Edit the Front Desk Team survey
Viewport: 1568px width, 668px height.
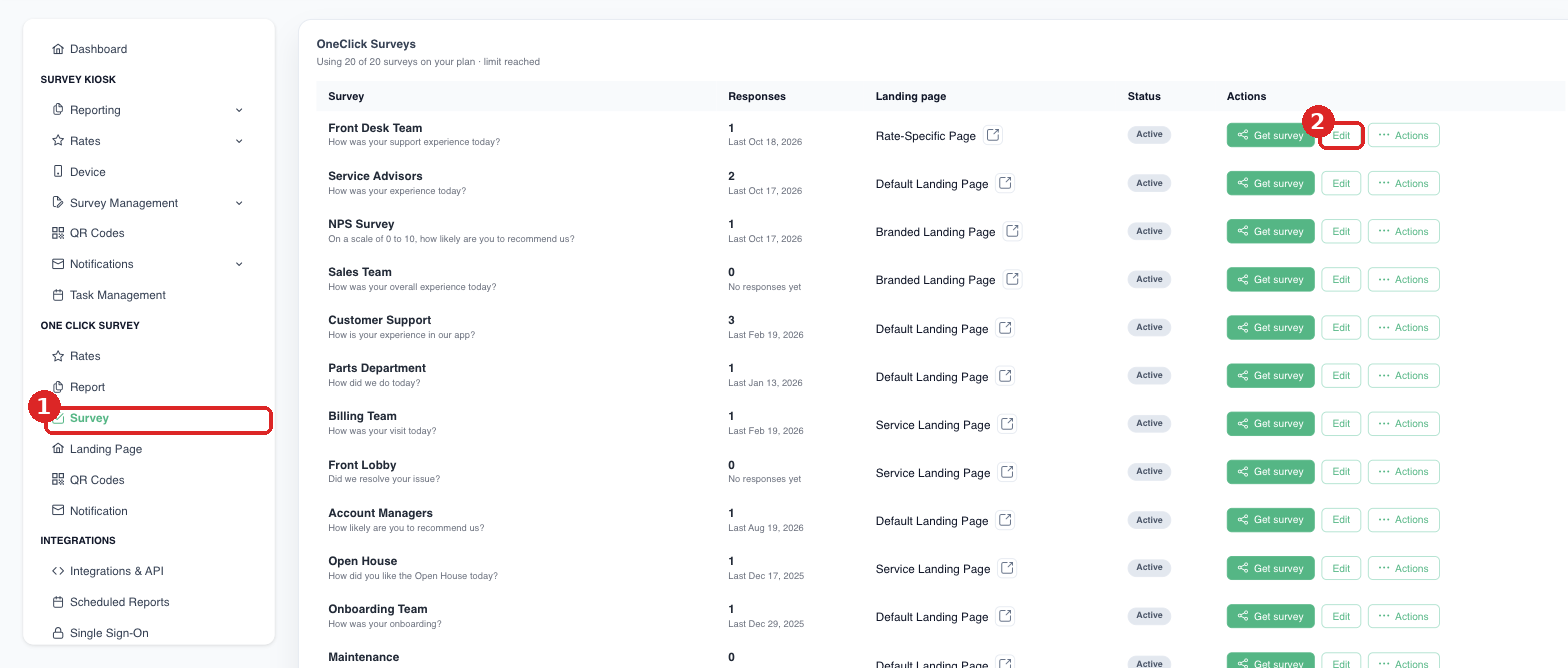tap(1341, 135)
